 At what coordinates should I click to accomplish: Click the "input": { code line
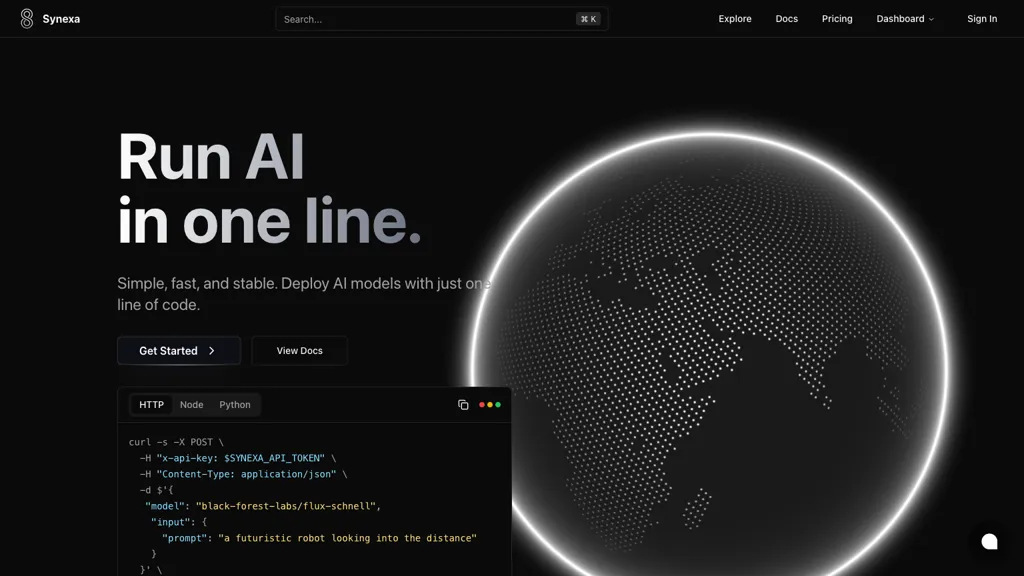click(x=178, y=522)
